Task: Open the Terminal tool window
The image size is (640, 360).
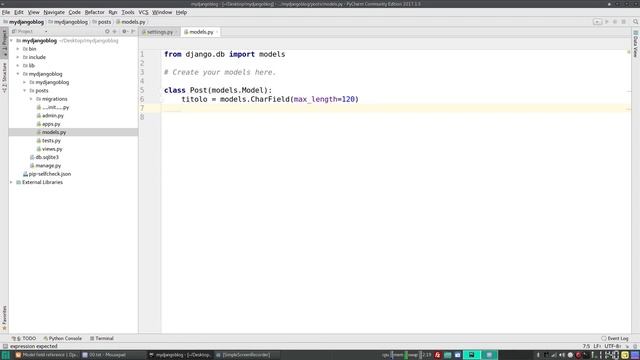Action: [x=102, y=338]
